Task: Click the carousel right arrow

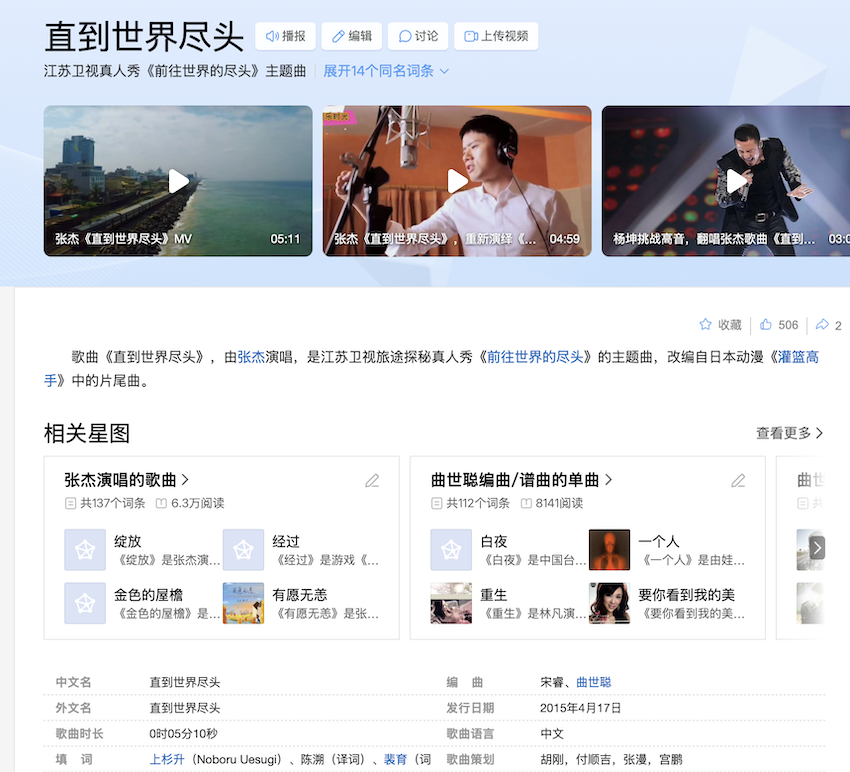Action: point(817,548)
